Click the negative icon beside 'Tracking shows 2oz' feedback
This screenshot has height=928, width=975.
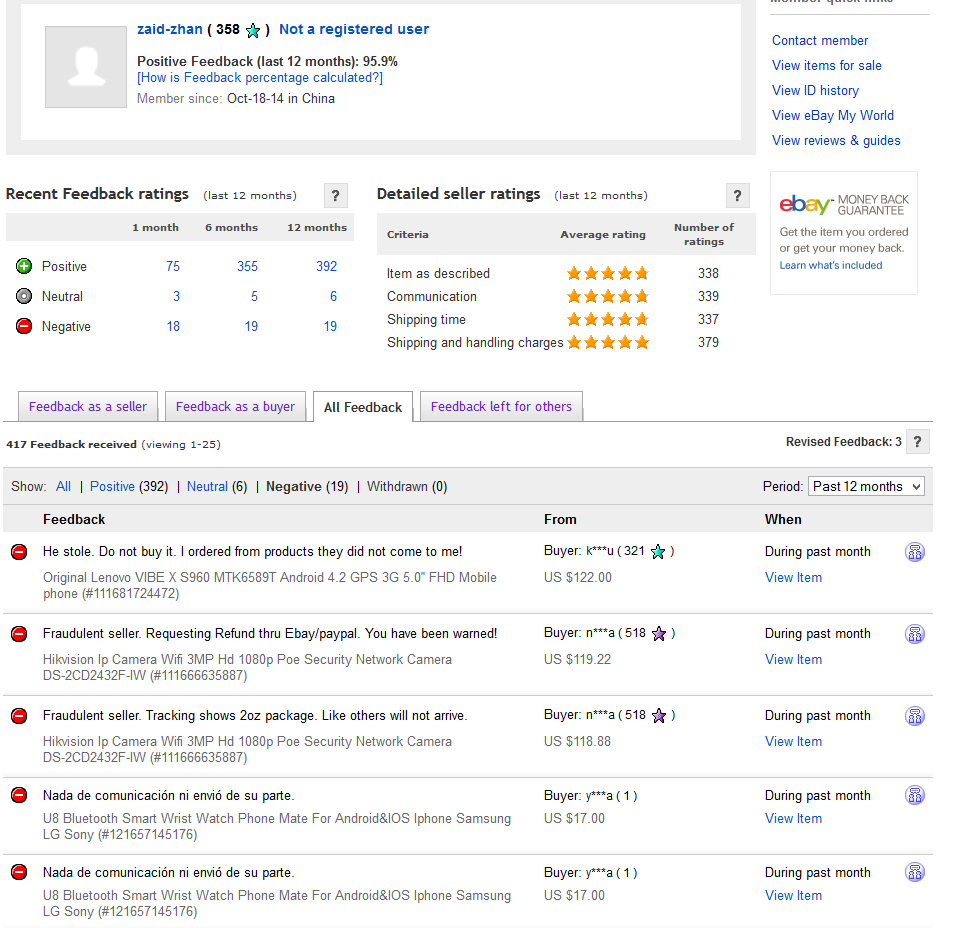tap(19, 716)
